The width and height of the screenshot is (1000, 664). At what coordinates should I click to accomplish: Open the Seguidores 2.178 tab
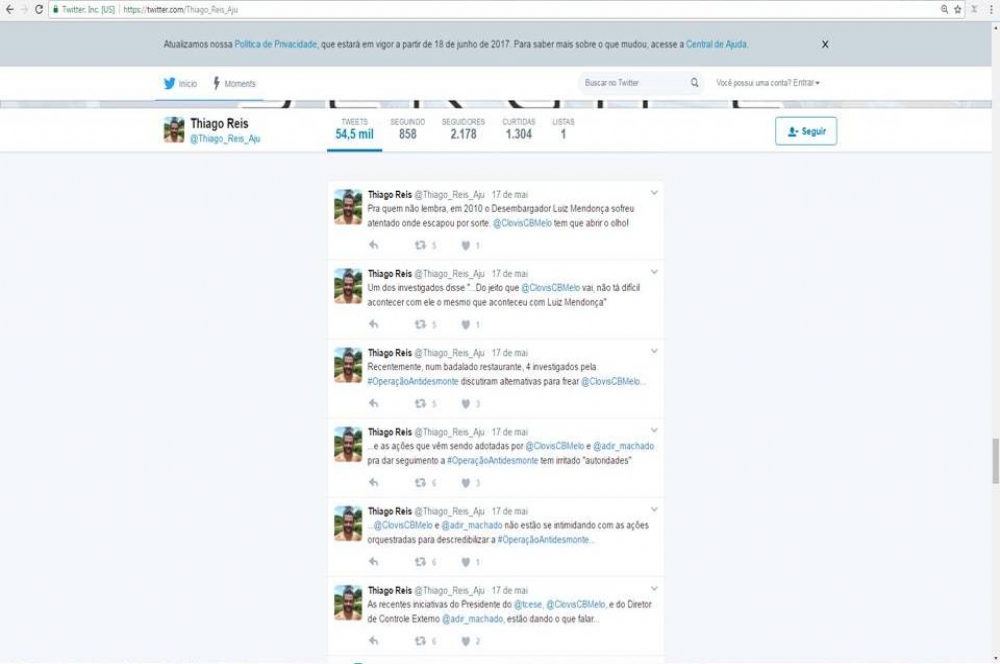click(x=464, y=129)
